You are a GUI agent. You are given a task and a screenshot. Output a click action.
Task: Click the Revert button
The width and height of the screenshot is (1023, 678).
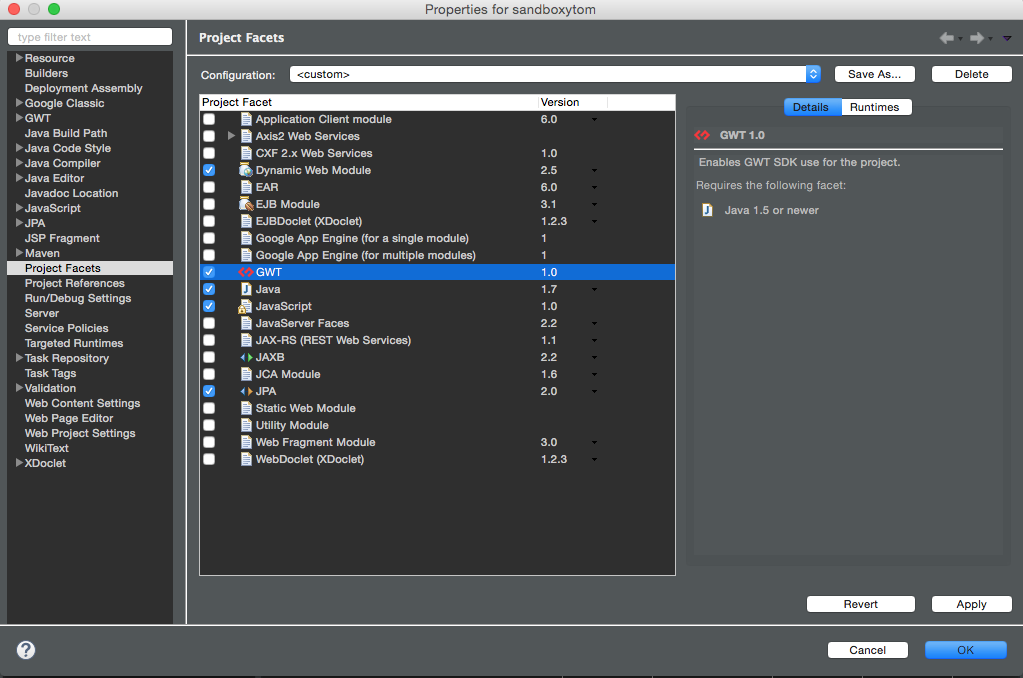tap(861, 604)
